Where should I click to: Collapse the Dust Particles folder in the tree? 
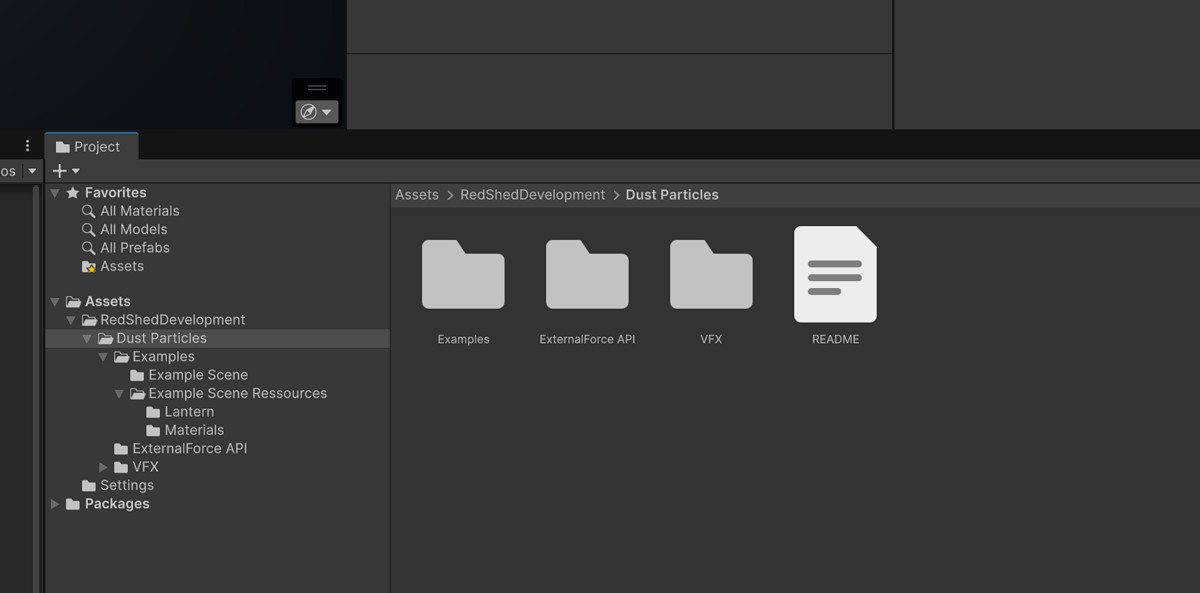86,338
